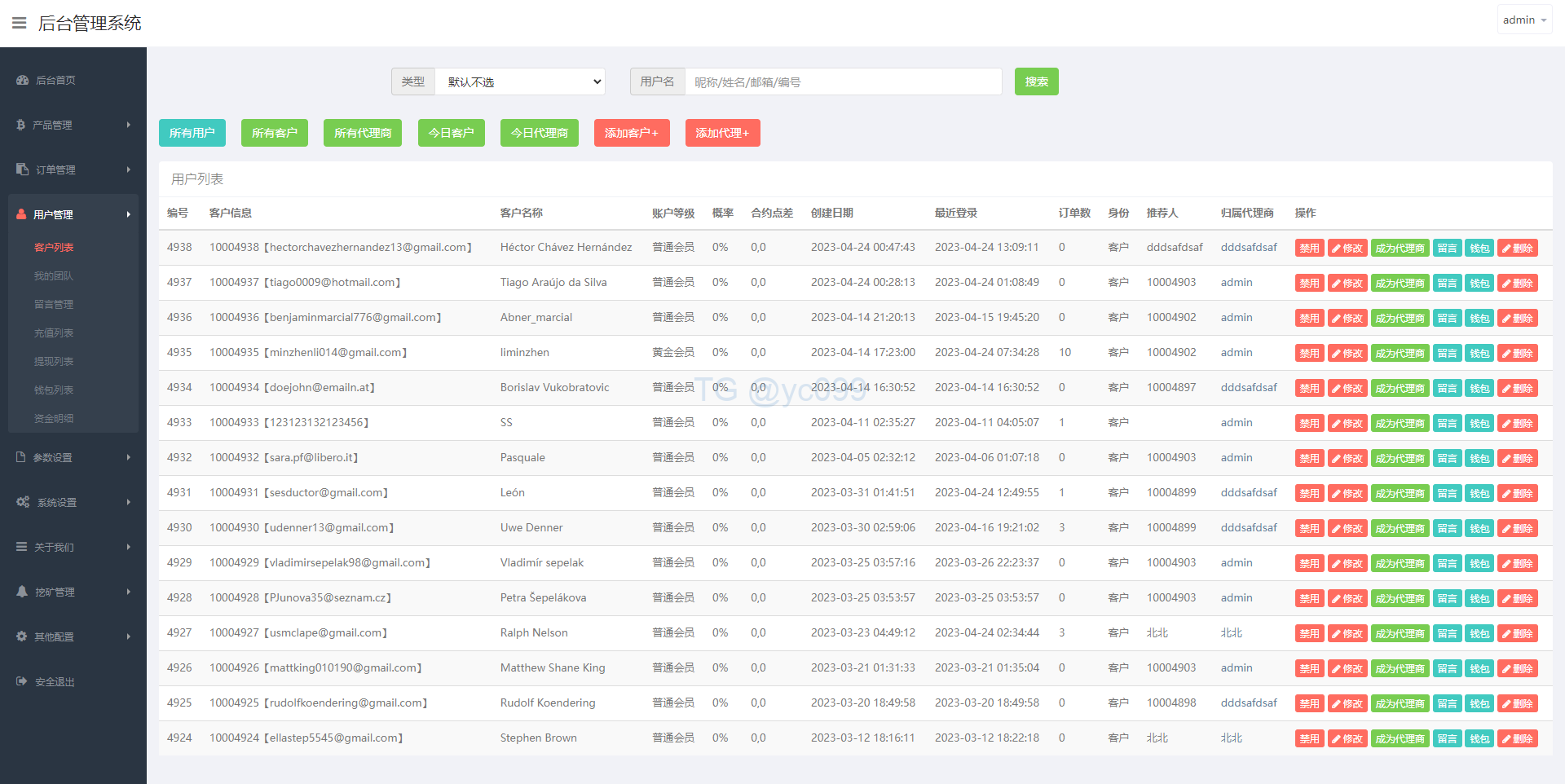Image resolution: width=1565 pixels, height=784 pixels.
Task: Click the bitcoin icon beside 产品管理
Action: [x=21, y=125]
